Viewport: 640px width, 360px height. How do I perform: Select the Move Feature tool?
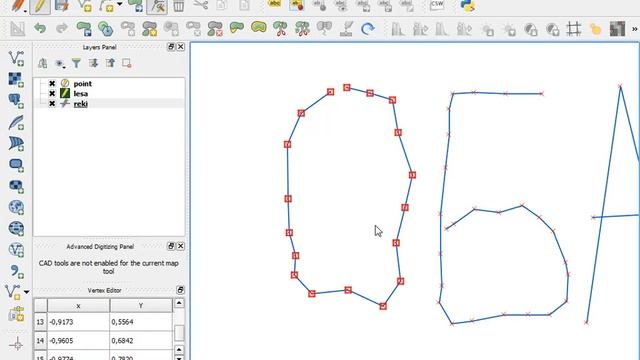point(136,6)
